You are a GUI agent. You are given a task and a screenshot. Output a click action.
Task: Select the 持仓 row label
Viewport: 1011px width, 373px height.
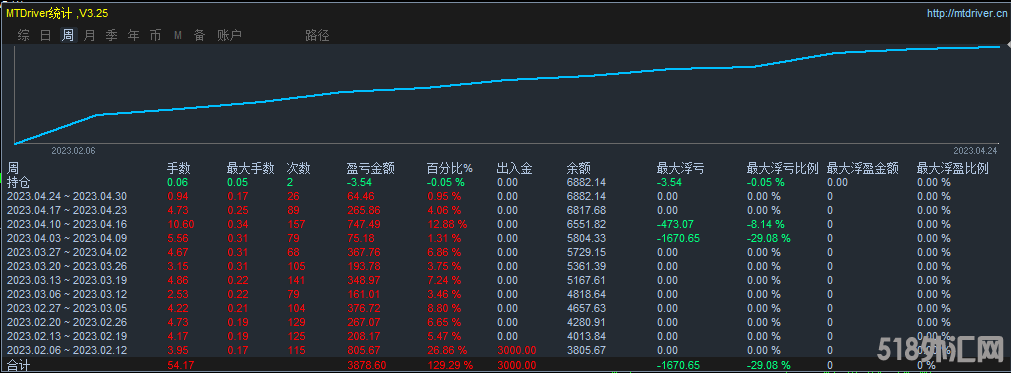[x=19, y=182]
